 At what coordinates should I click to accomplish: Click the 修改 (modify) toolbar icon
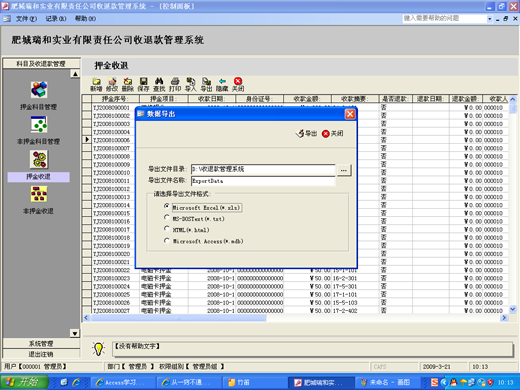tap(112, 85)
